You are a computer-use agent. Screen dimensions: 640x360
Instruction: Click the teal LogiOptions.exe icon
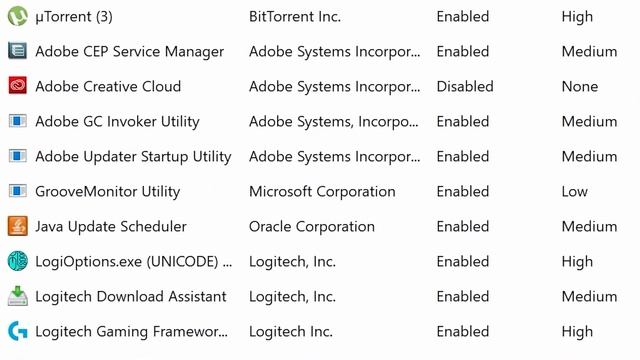tap(18, 261)
